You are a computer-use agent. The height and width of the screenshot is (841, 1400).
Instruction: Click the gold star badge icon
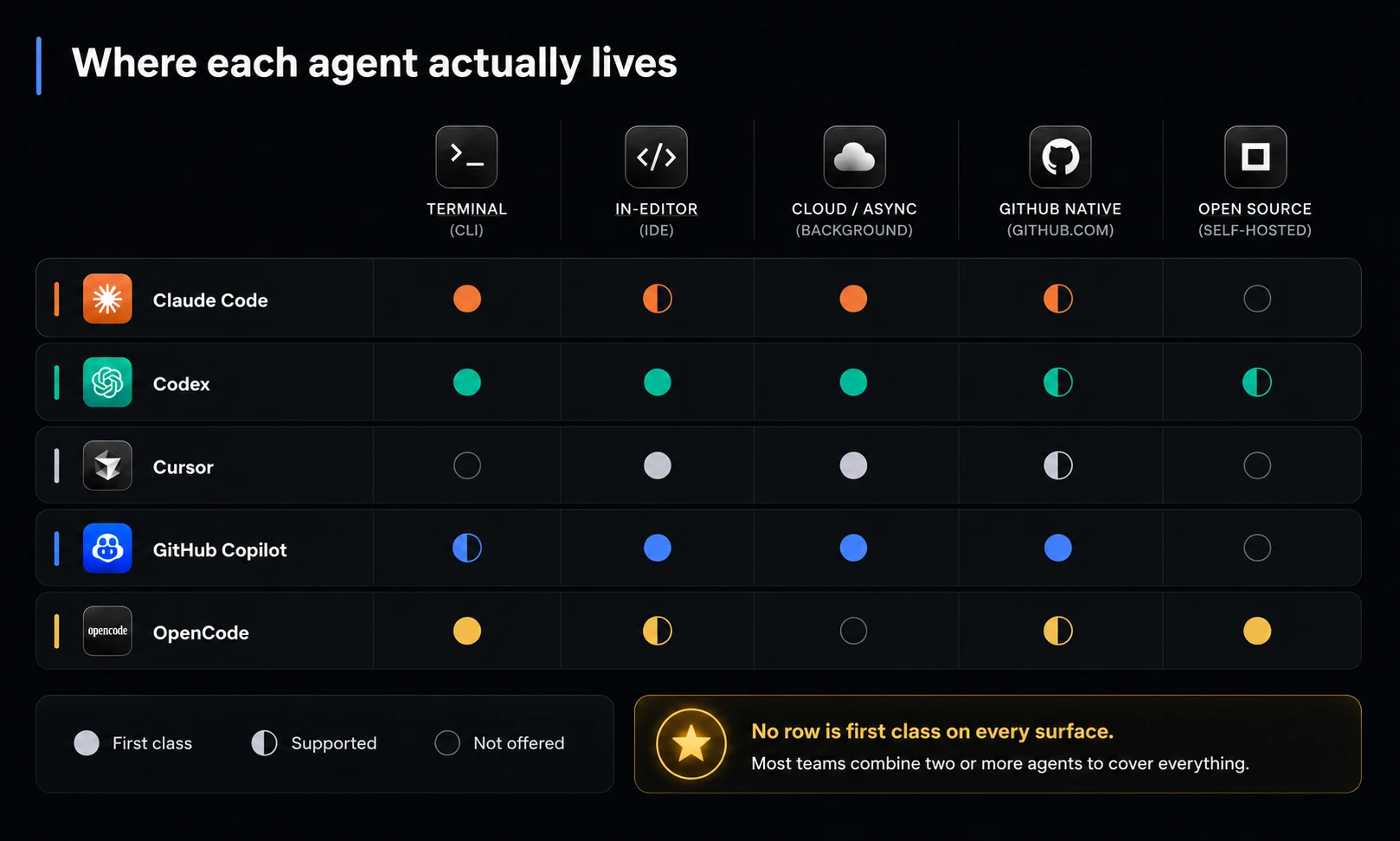(x=690, y=743)
